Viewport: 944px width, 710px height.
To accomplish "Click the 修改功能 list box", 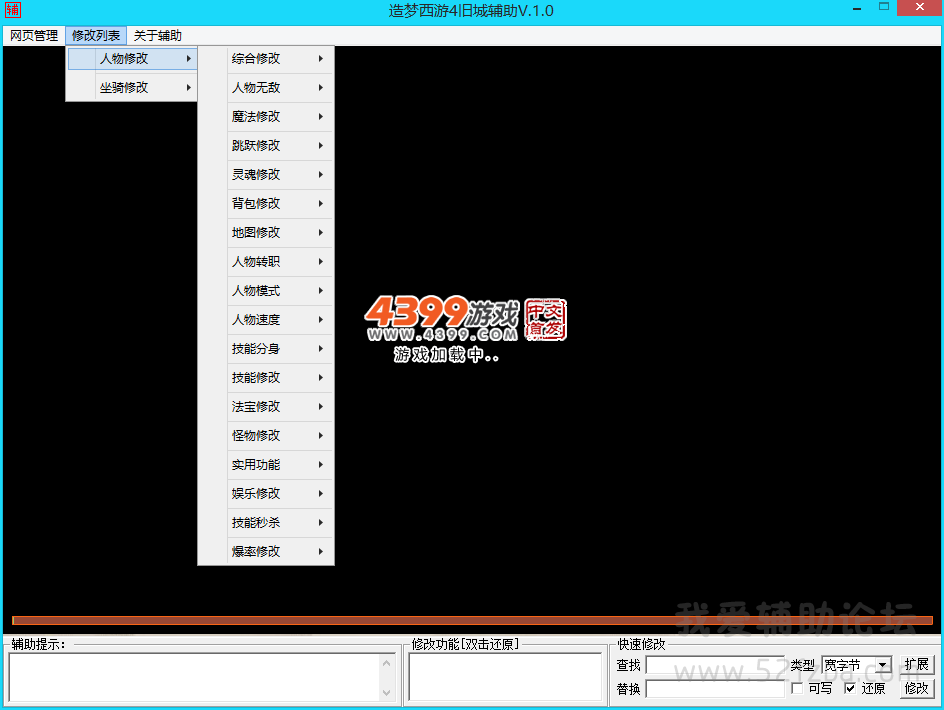I will (x=505, y=677).
